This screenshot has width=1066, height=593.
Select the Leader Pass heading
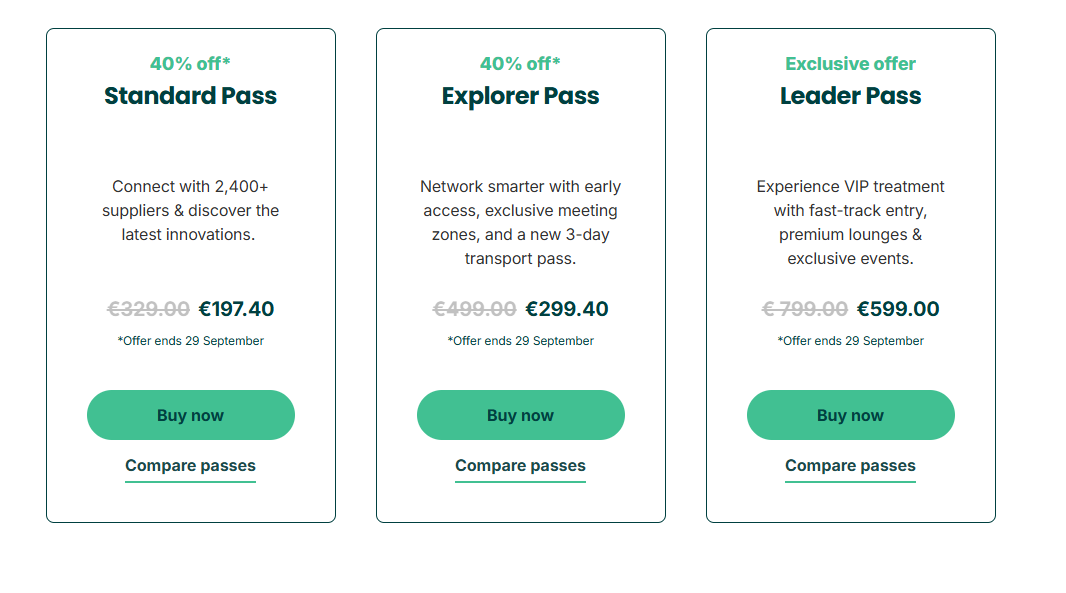[x=850, y=96]
